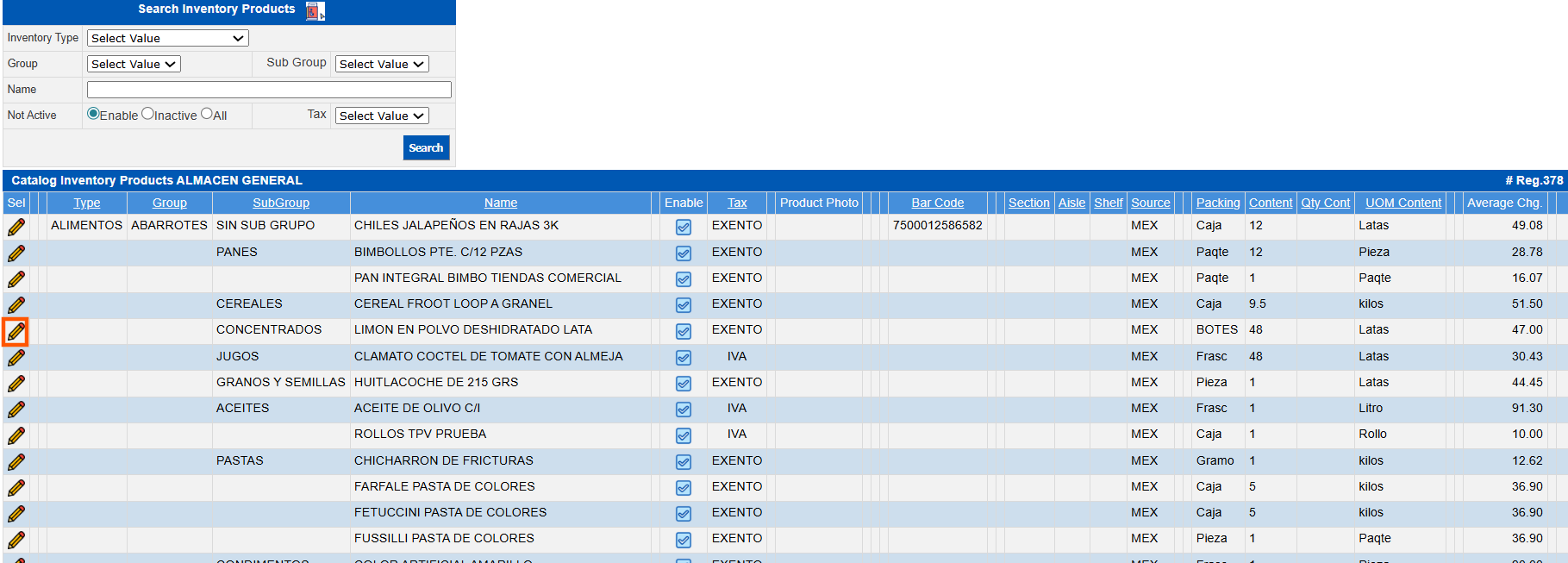Screen dimensions: 1568x563
Task: Edit the LIMON EN POLVO DESHIDRATADO LATA row
Action: coord(16,332)
